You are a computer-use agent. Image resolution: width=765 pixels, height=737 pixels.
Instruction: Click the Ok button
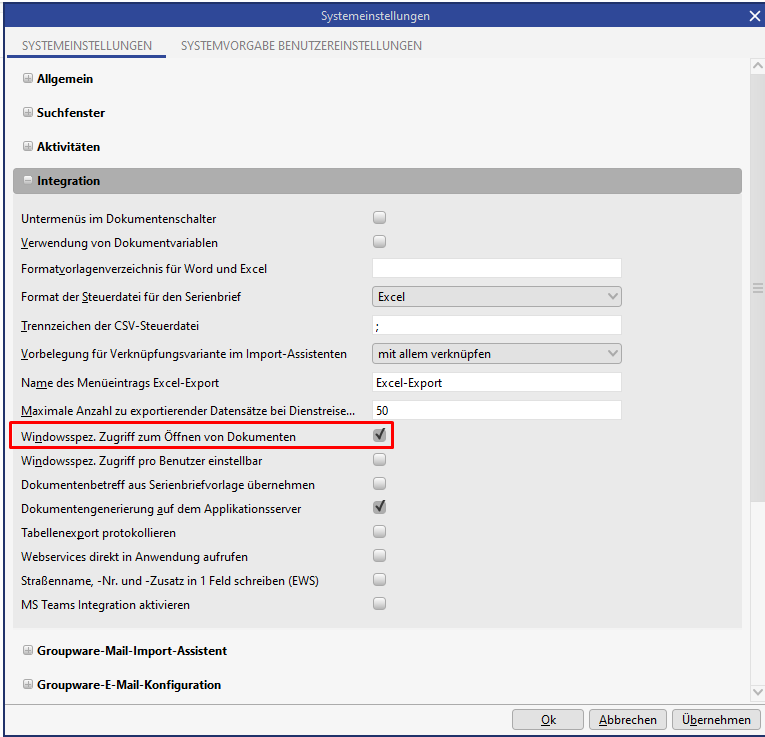click(548, 720)
